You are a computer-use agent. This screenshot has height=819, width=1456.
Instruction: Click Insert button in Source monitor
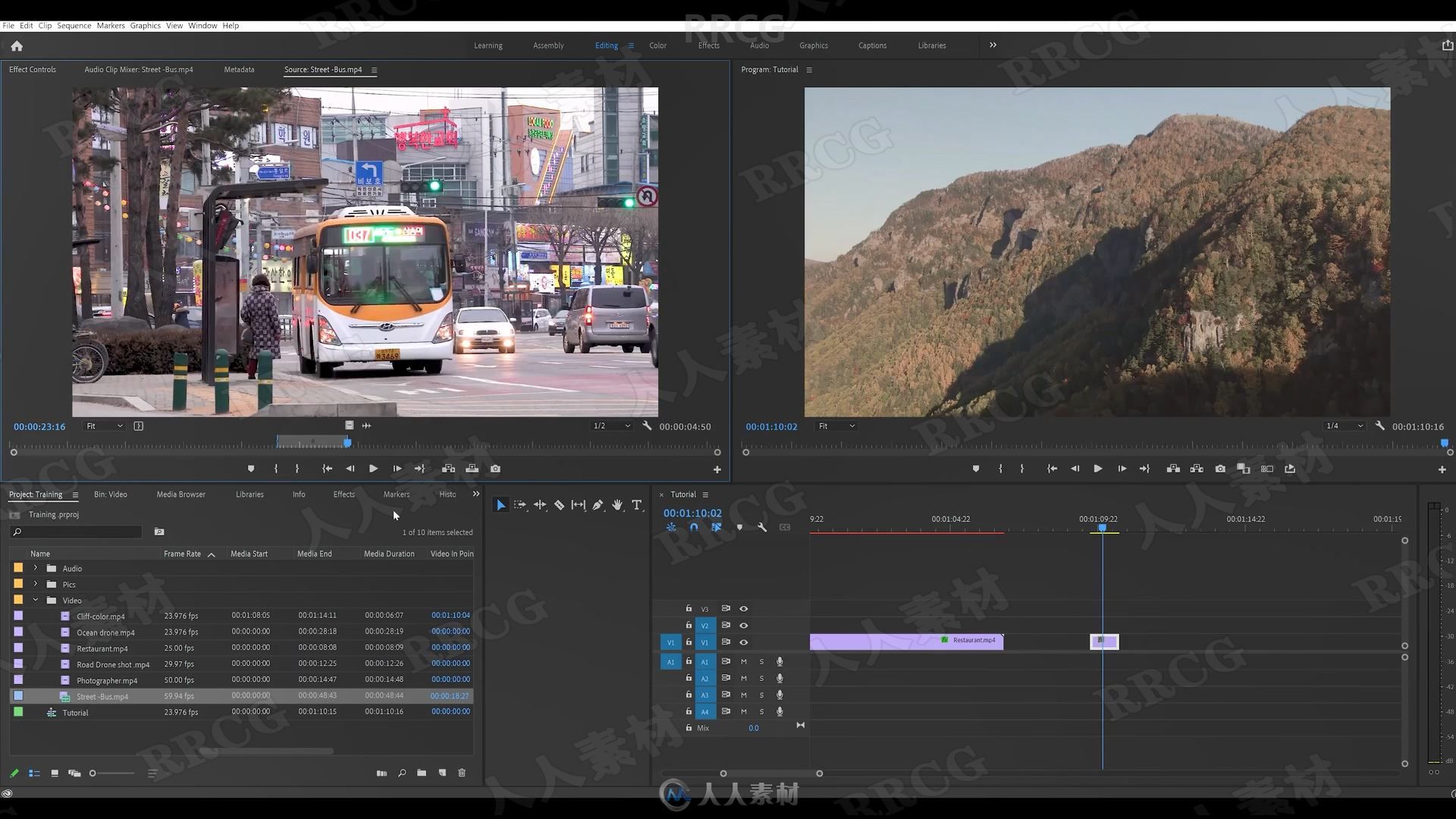(448, 469)
